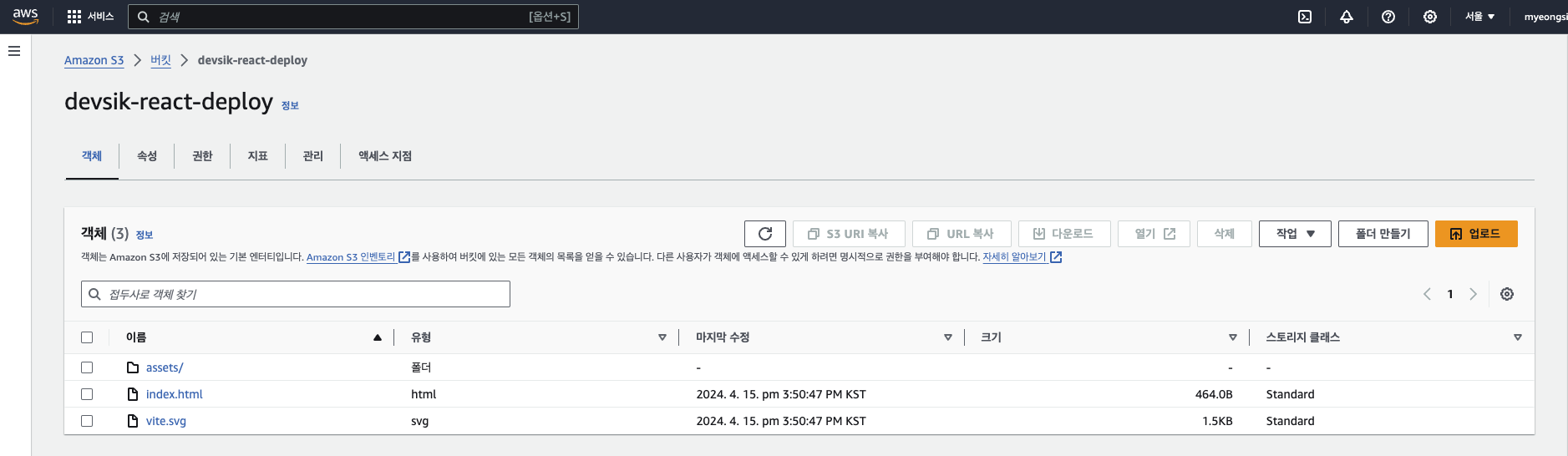Sort by 스토리지 클래스 column arrow
This screenshot has width=1568, height=456.
point(1518,337)
